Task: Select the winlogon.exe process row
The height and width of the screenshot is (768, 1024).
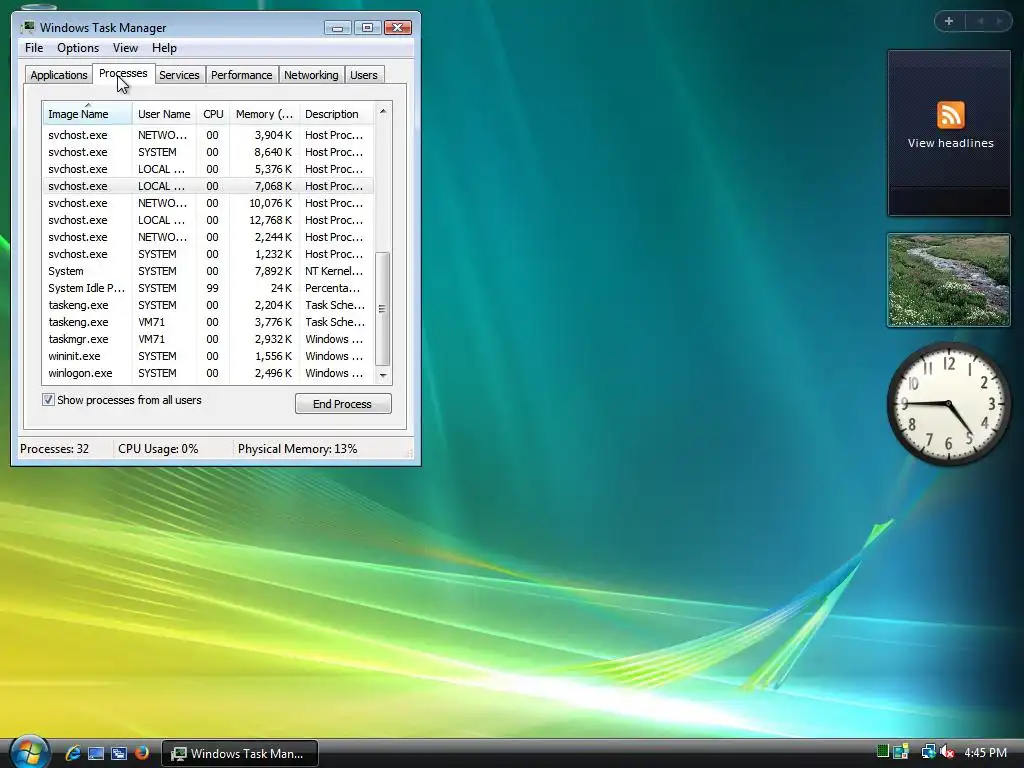Action: pyautogui.click(x=209, y=373)
